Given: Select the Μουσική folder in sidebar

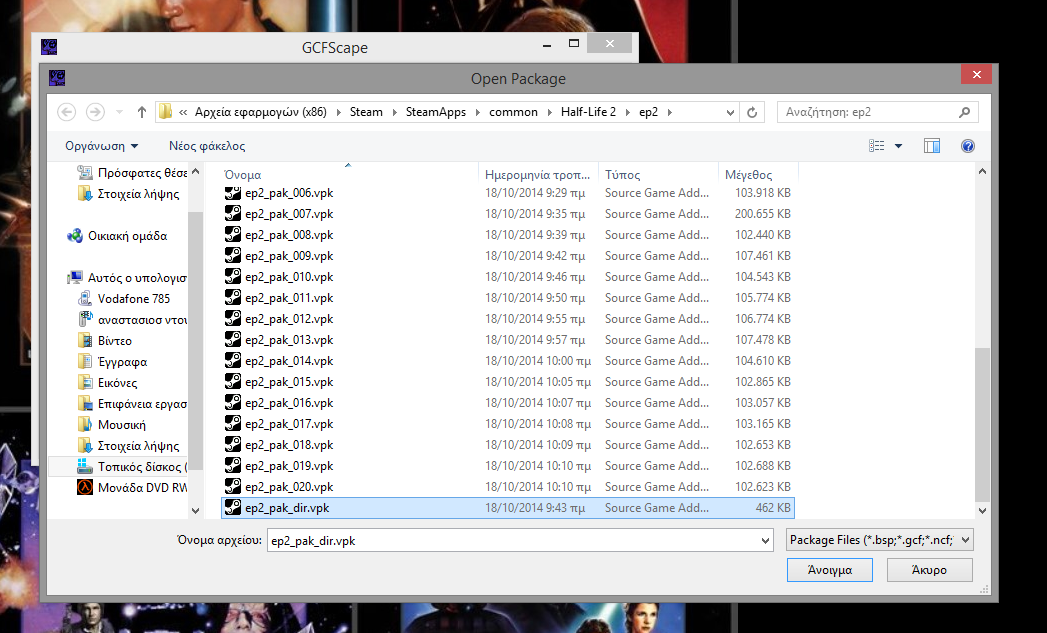Looking at the screenshot, I should 121,425.
